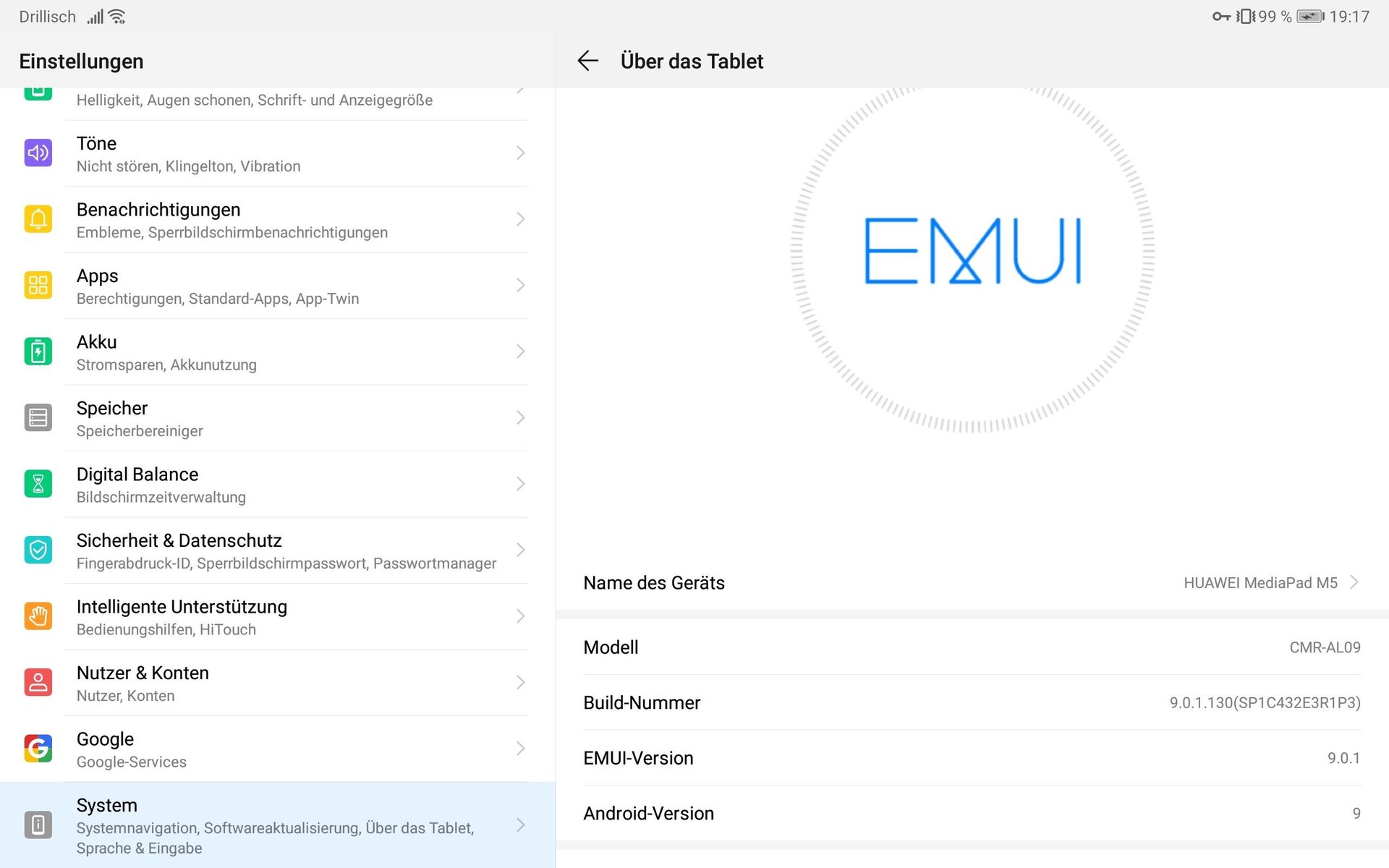
Task: Tap the 99 % battery percentage
Action: (1275, 17)
